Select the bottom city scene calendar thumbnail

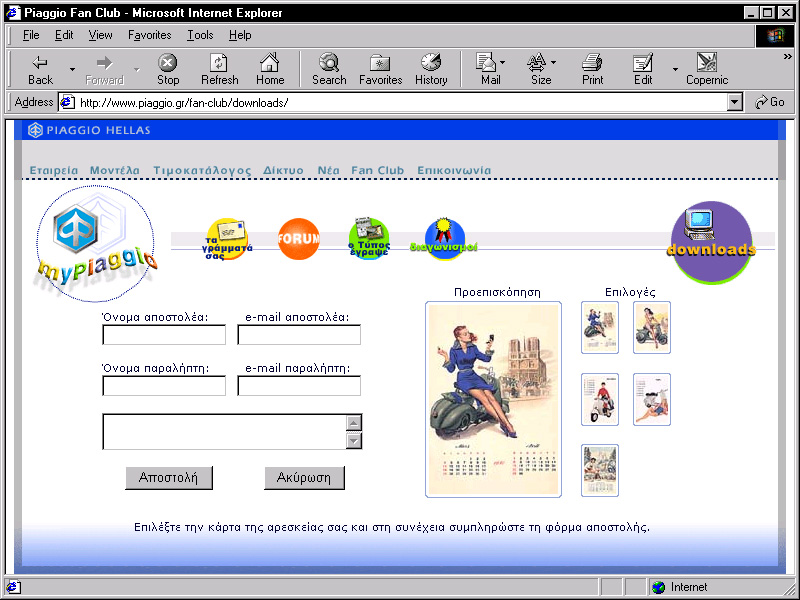(600, 470)
